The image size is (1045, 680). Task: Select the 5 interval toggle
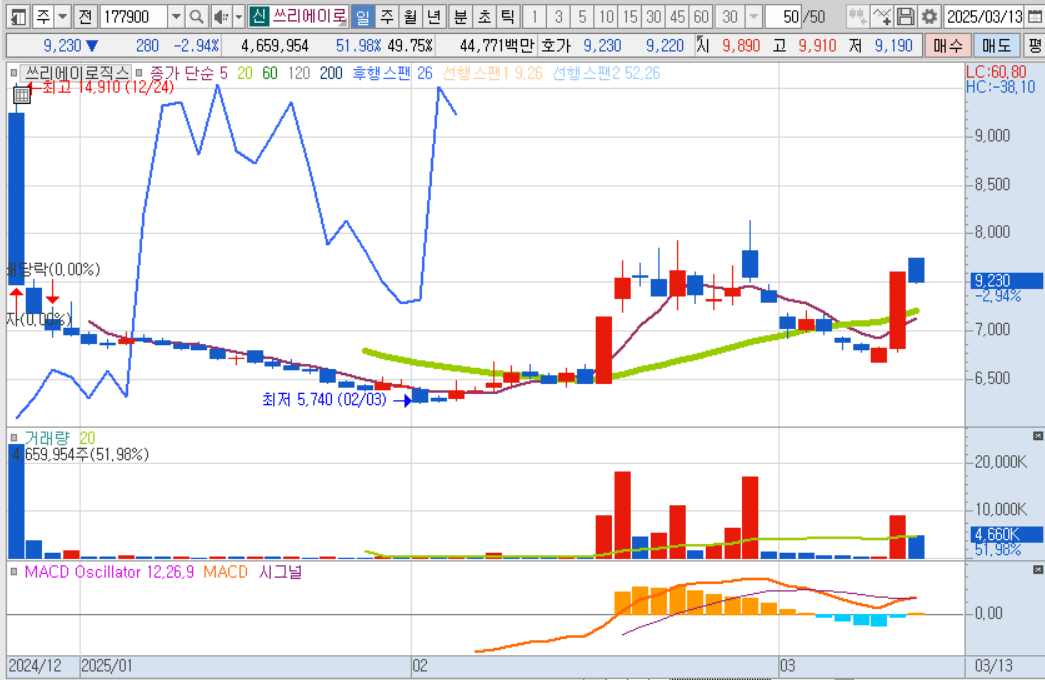tap(582, 17)
